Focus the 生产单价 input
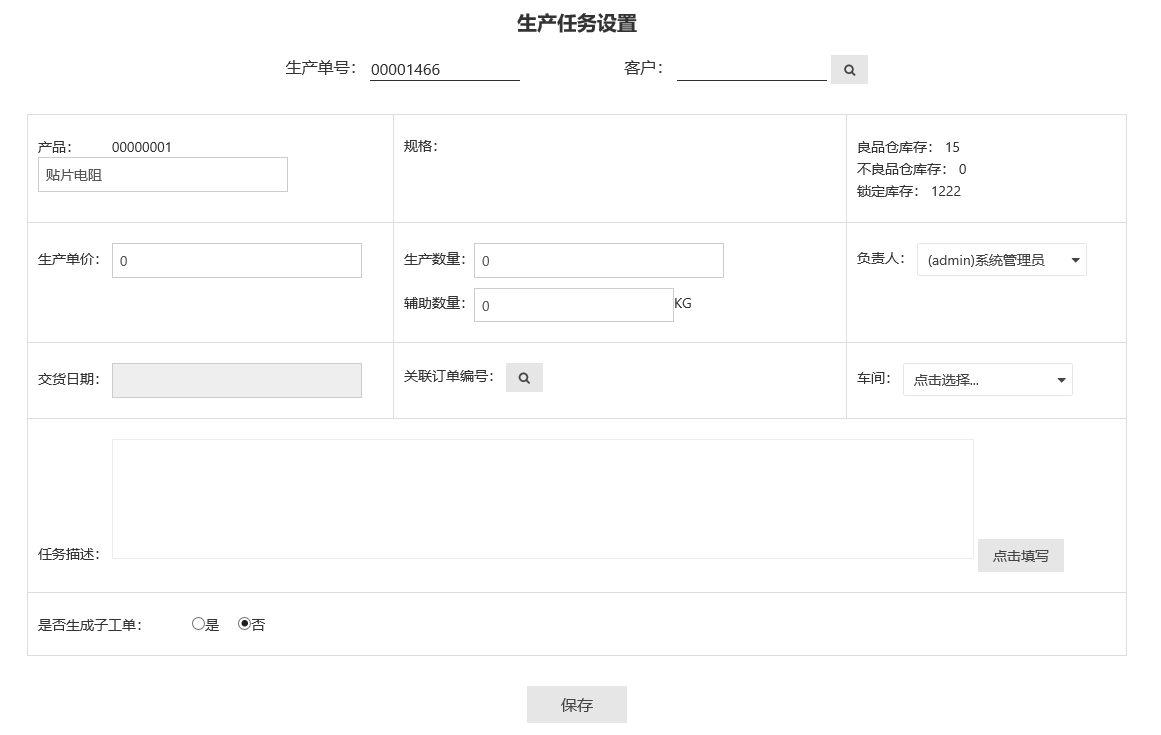Image resolution: width=1161 pixels, height=735 pixels. point(236,261)
